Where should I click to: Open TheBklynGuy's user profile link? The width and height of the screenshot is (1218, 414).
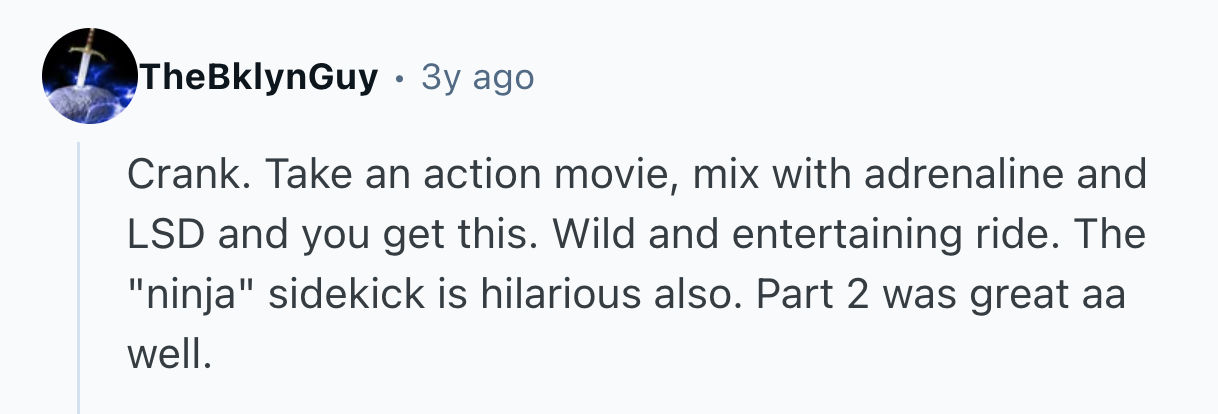[259, 76]
